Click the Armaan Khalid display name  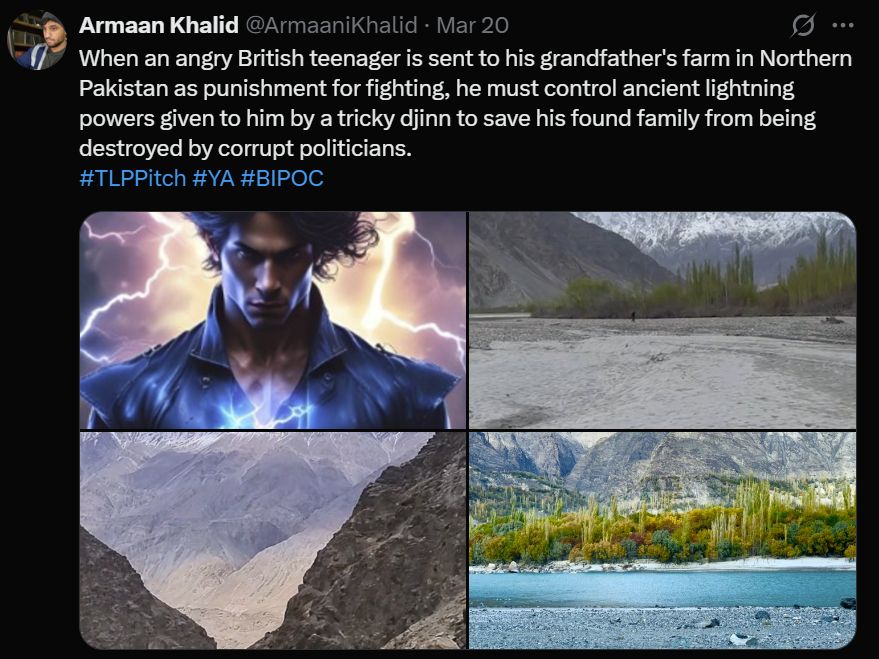tap(159, 25)
